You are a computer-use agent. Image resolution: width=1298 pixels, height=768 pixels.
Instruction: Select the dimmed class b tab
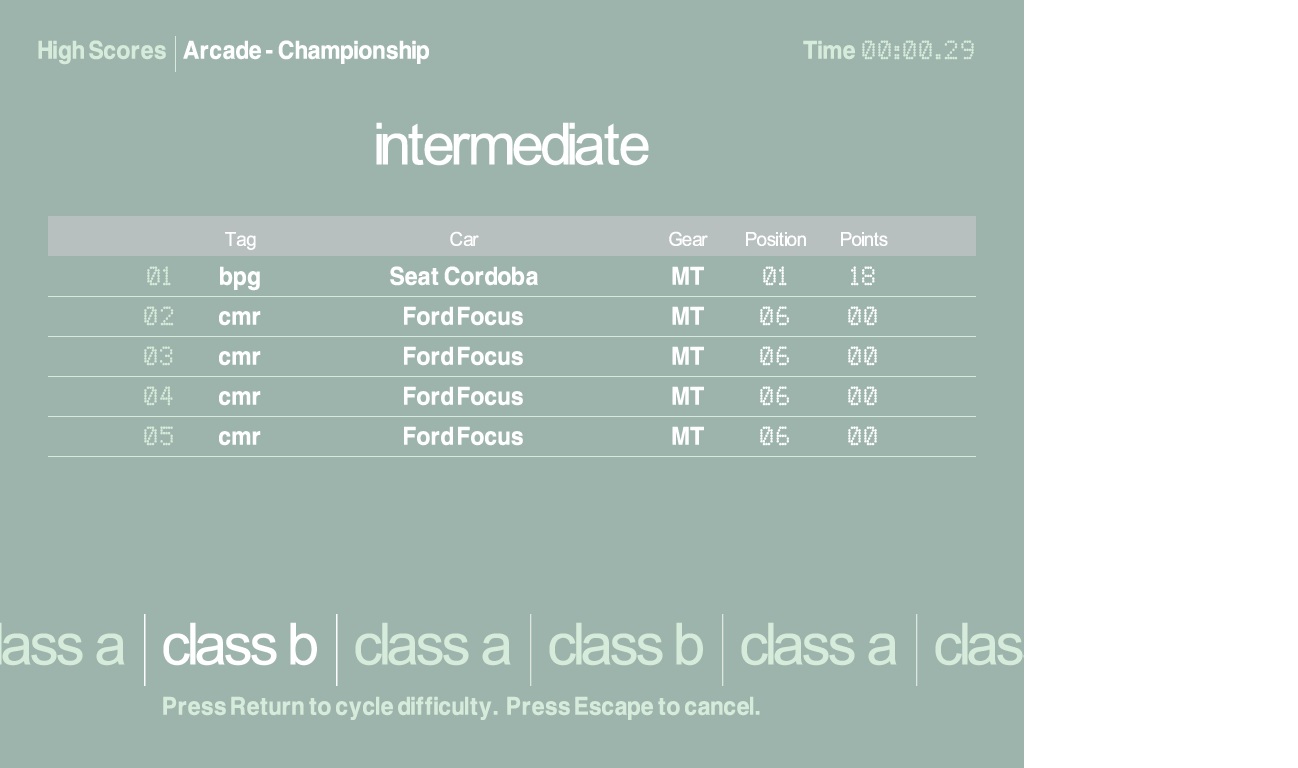tap(625, 646)
